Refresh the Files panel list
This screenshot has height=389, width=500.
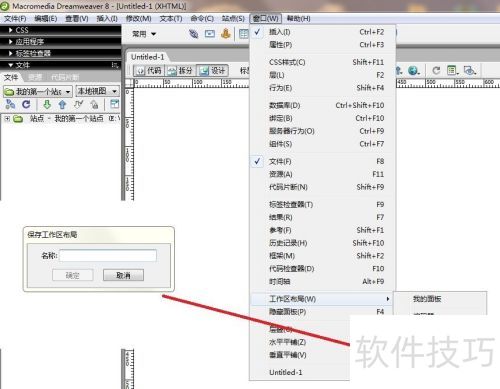(26, 105)
